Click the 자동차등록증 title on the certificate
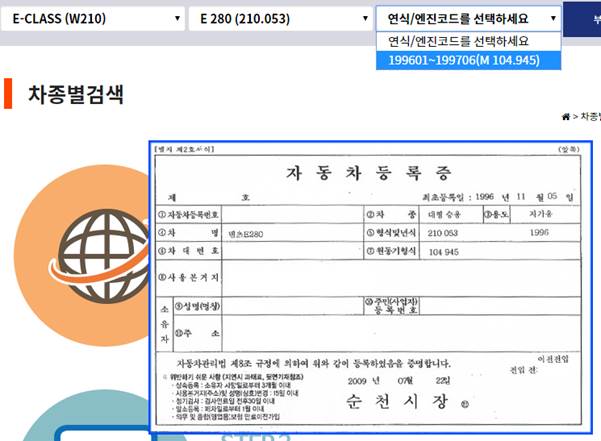The width and height of the screenshot is (601, 441). (370, 169)
